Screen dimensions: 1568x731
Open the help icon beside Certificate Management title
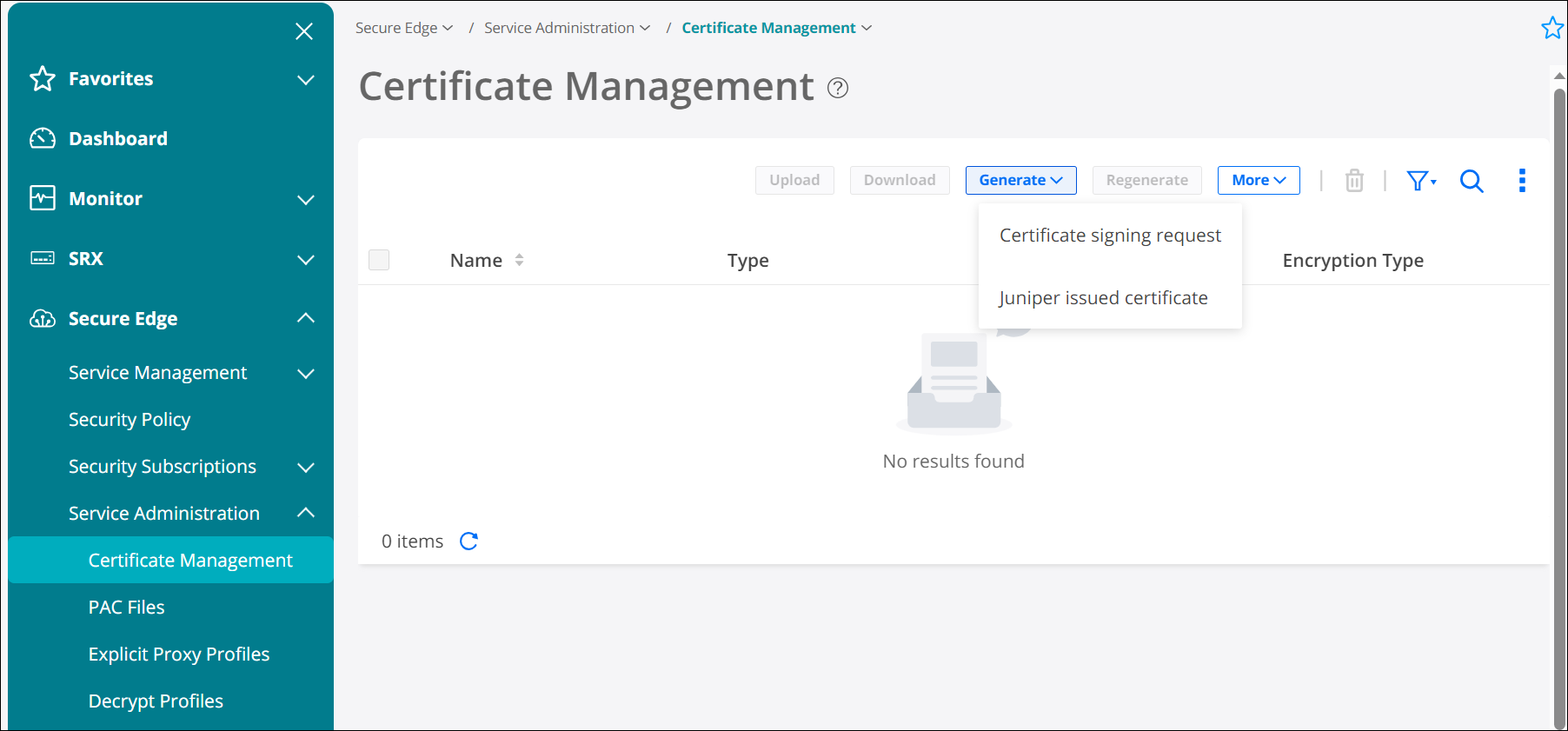(837, 88)
